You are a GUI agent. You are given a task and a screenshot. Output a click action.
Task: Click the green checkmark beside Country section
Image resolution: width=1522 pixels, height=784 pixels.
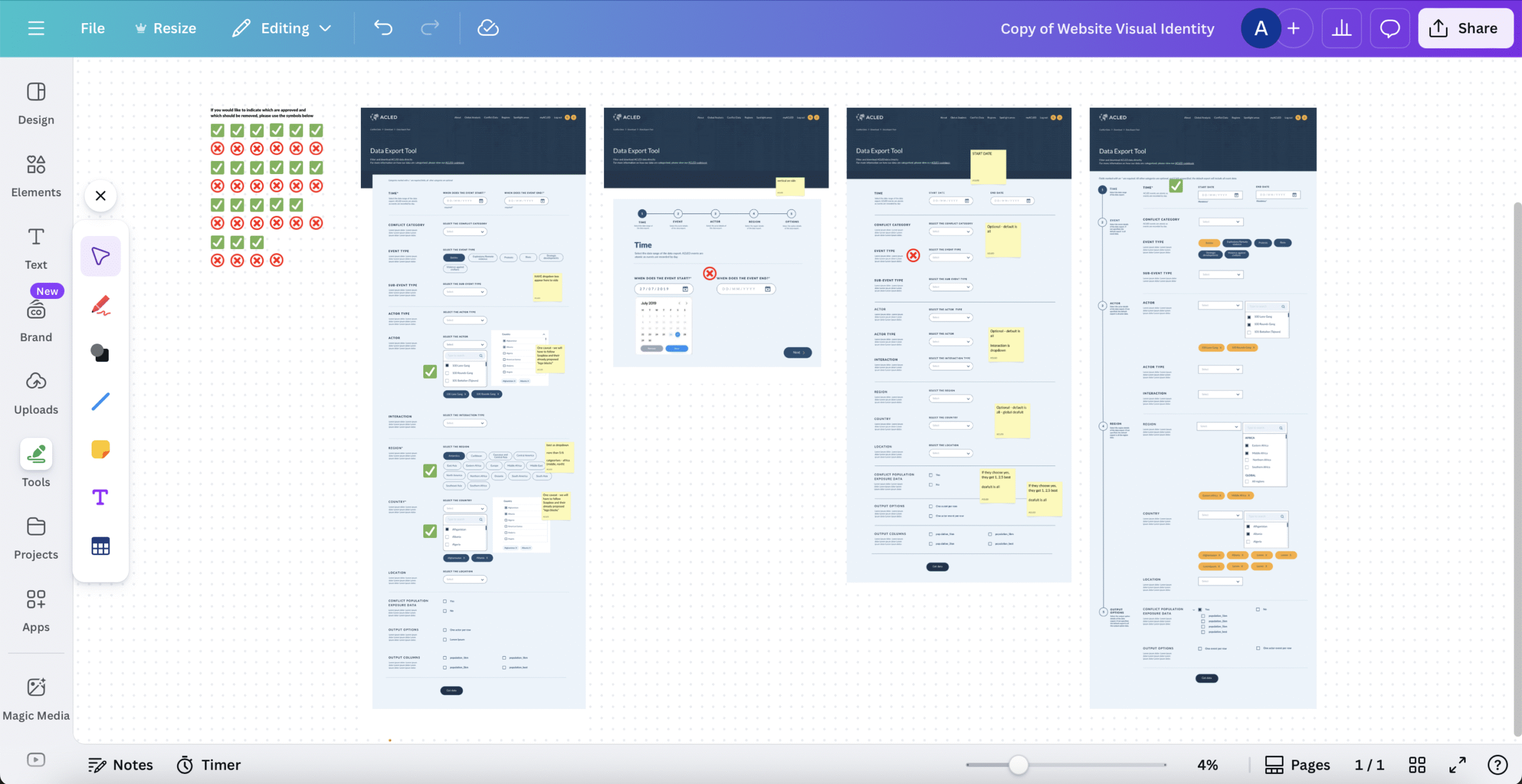tap(430, 531)
